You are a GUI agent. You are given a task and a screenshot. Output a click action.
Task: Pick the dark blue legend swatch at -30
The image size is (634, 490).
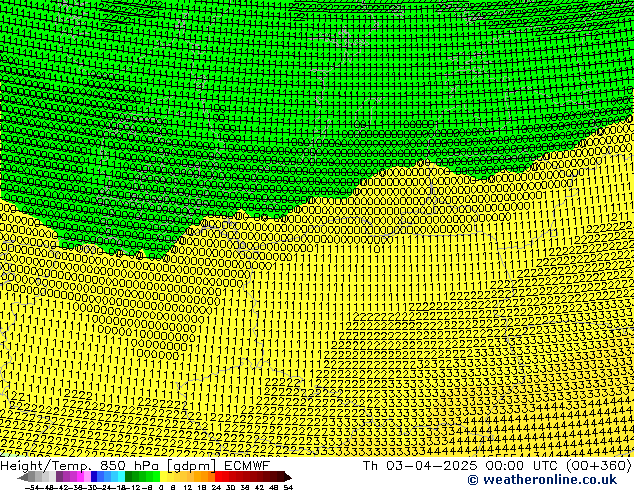(x=94, y=477)
